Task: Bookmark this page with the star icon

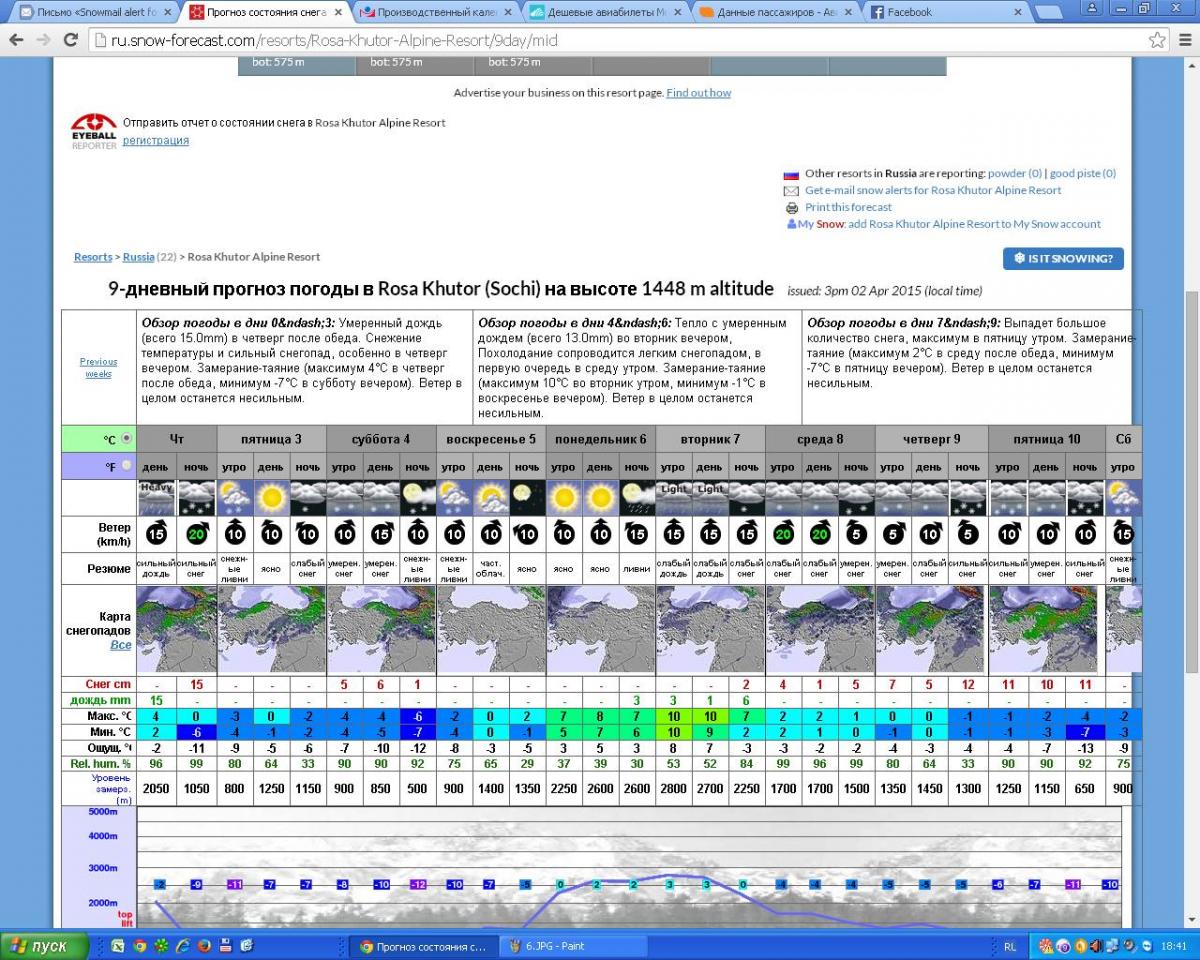Action: pos(1157,40)
